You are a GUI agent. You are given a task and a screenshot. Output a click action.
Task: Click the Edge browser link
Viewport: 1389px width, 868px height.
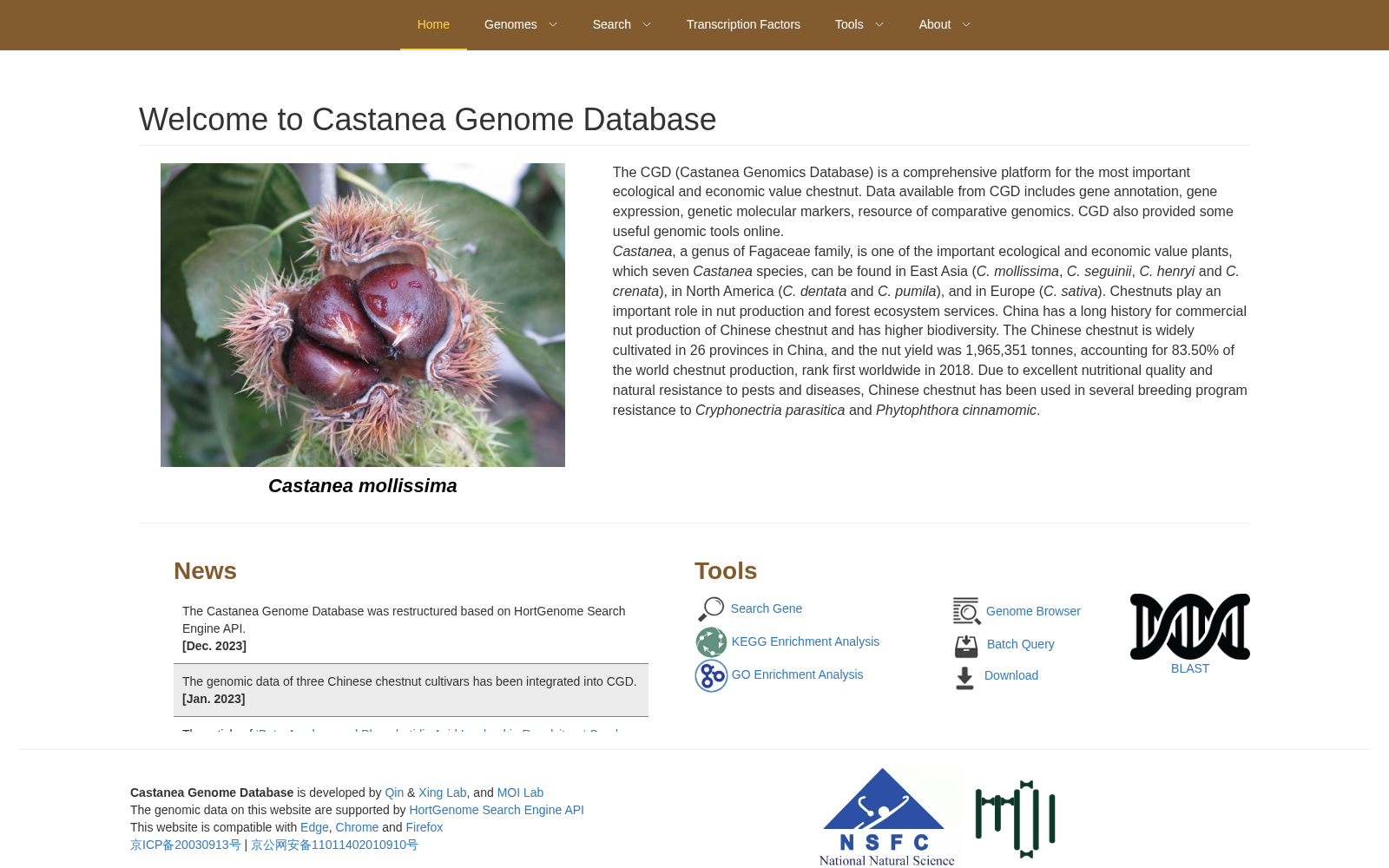click(314, 827)
